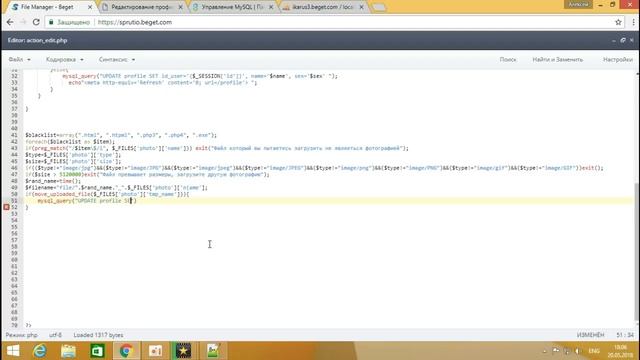Viewport: 640px width, 360px height.
Task: Click the $rand_name=time(); line
Action: coord(53,181)
